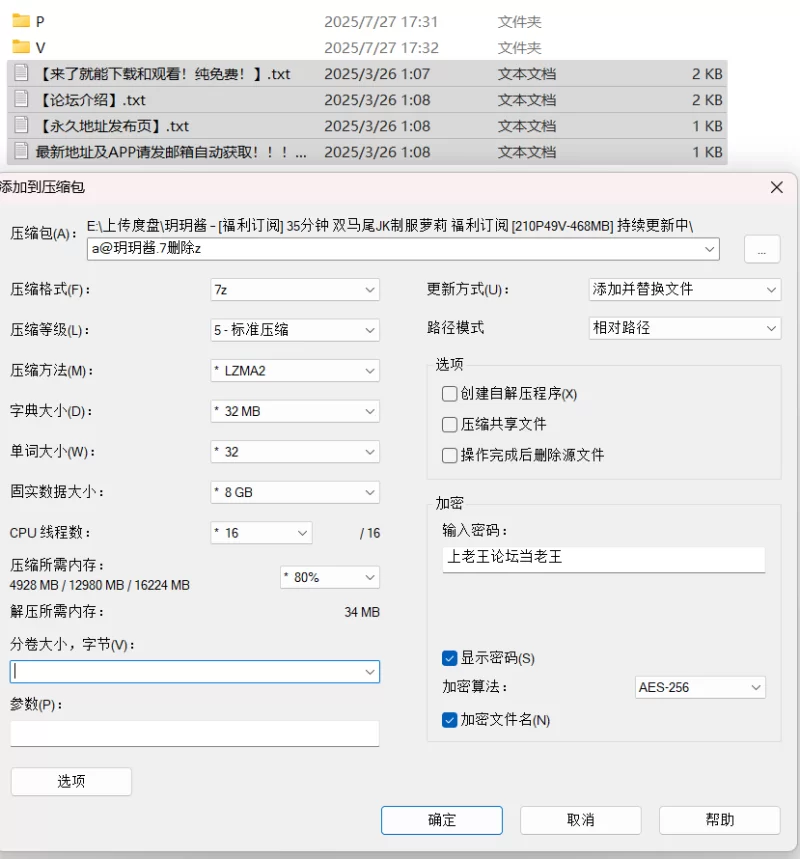This screenshot has height=859, width=800.
Task: Click the 【永久地址发布页】.txt file icon
Action: (21, 125)
